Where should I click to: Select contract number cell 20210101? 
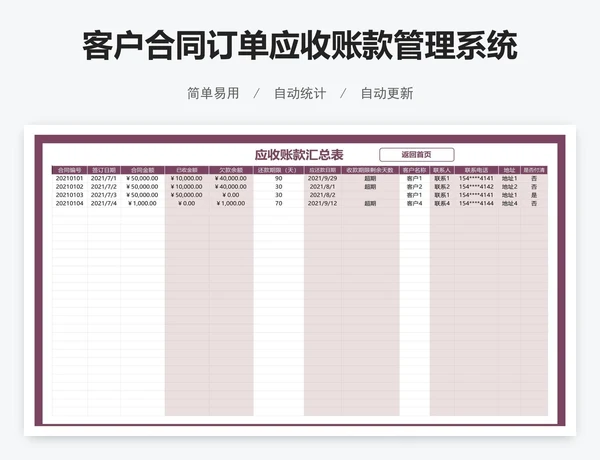pyautogui.click(x=69, y=178)
